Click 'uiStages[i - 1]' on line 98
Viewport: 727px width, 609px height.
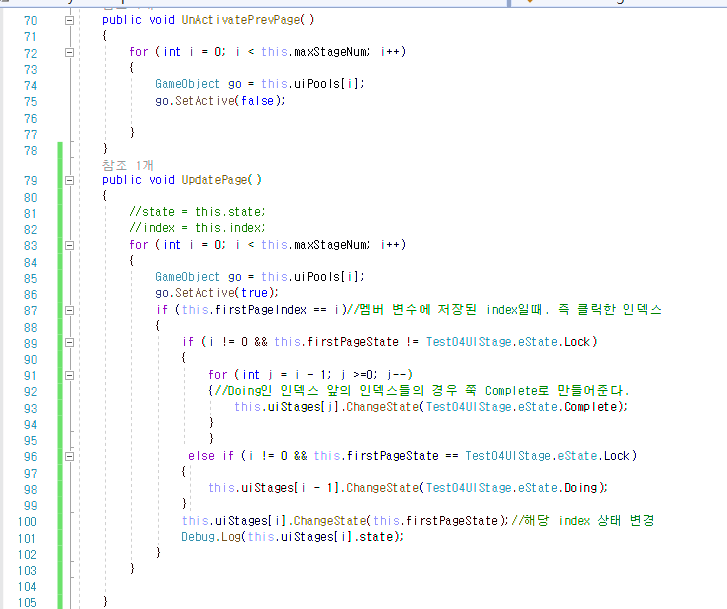(290, 488)
